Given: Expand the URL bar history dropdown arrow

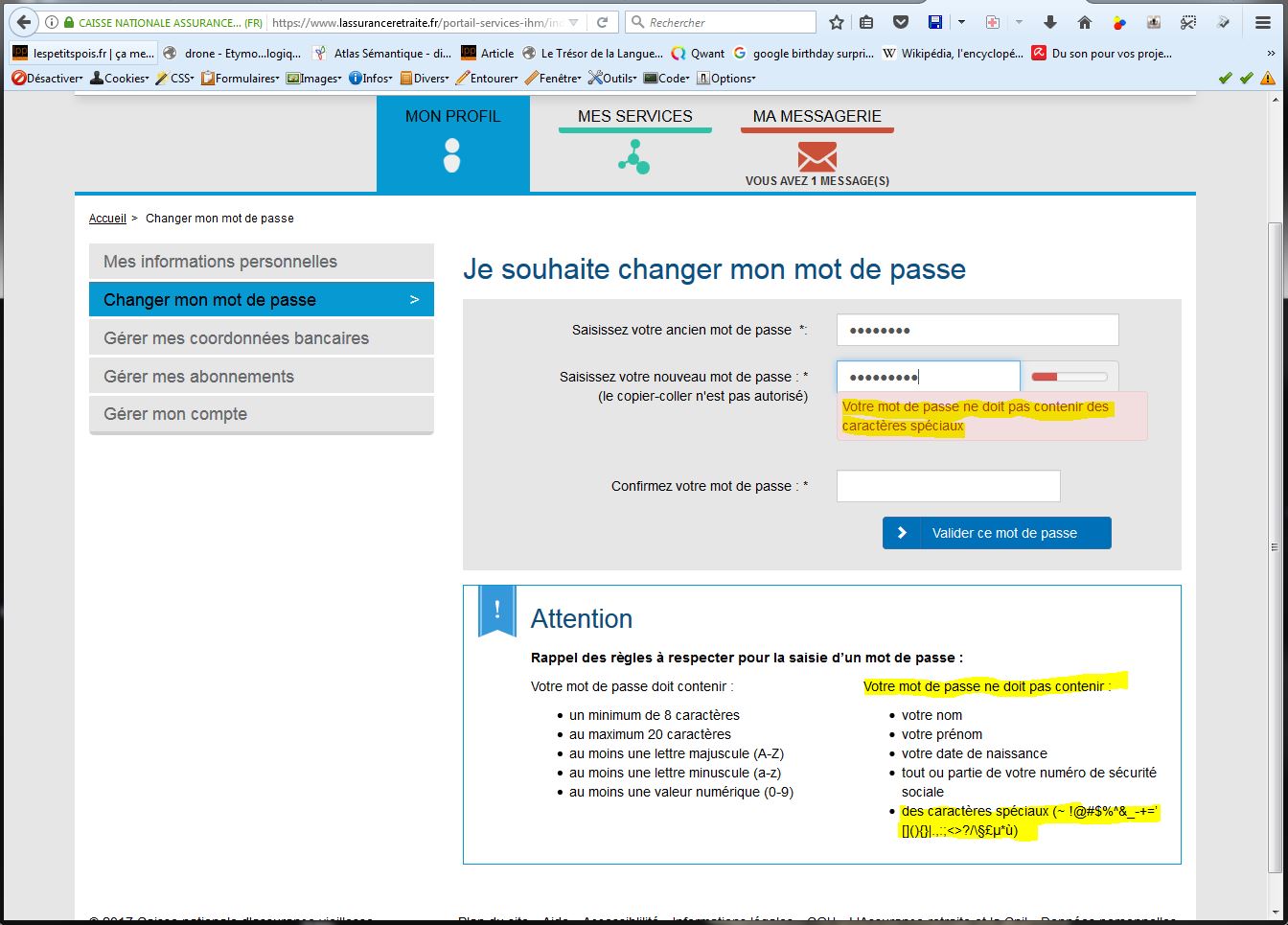Looking at the screenshot, I should 574,22.
